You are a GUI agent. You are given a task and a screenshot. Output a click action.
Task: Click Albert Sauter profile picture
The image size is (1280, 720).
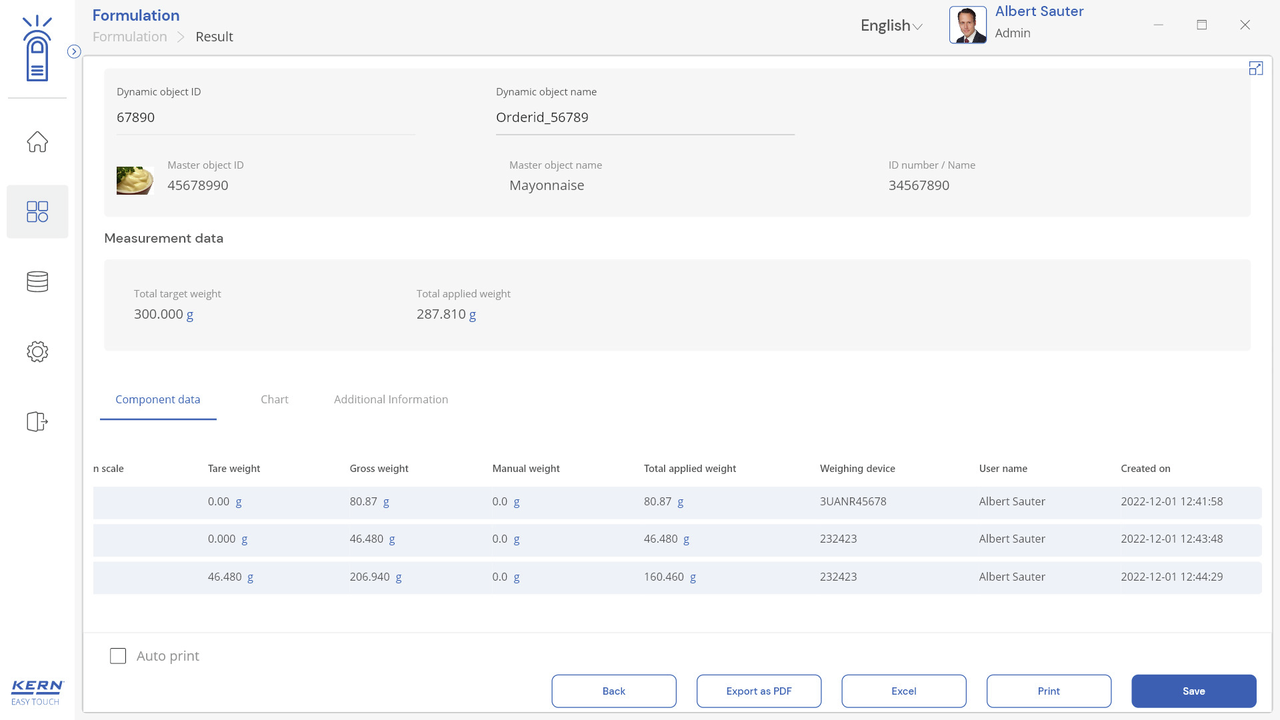coord(967,25)
